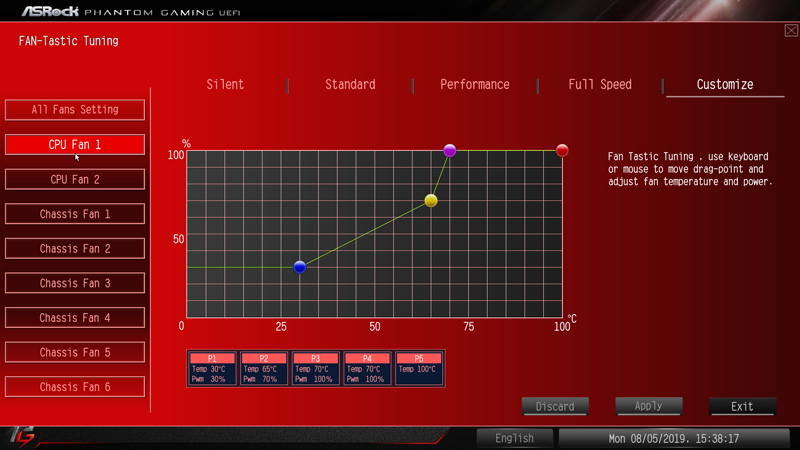Open the Customize tab
800x450 pixels.
click(x=725, y=84)
